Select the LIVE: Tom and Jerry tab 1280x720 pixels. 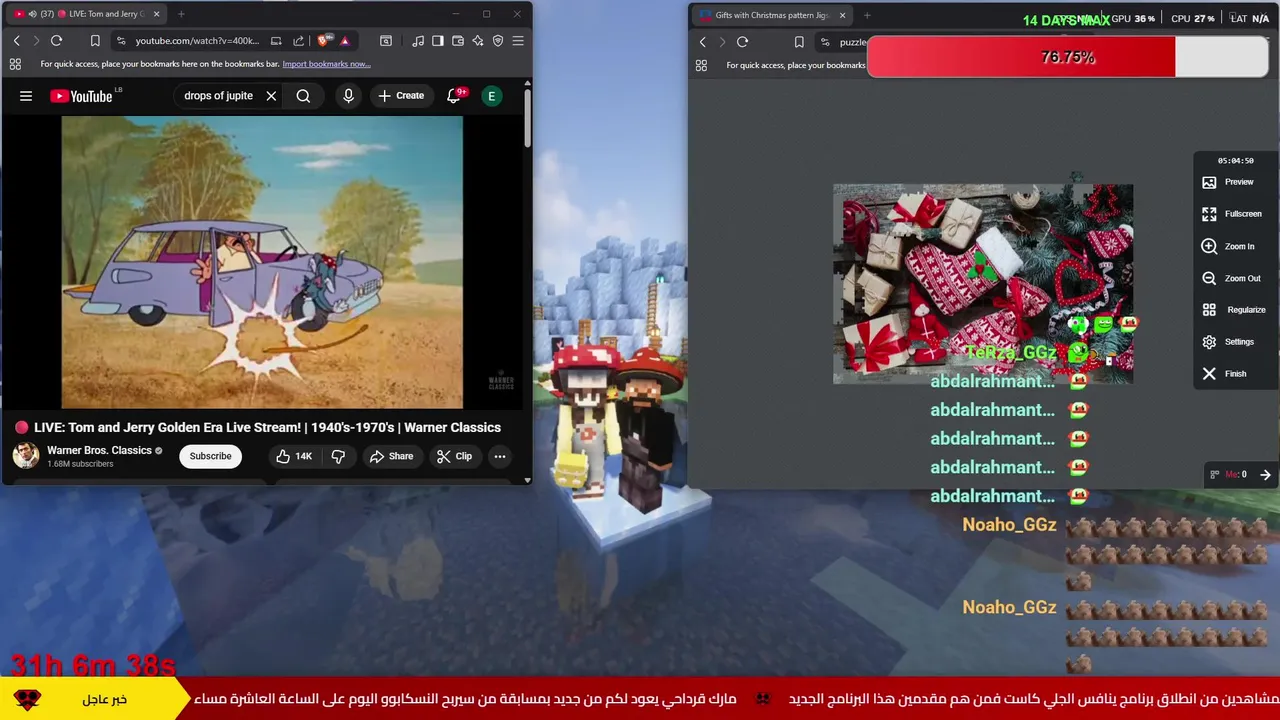[x=88, y=14]
